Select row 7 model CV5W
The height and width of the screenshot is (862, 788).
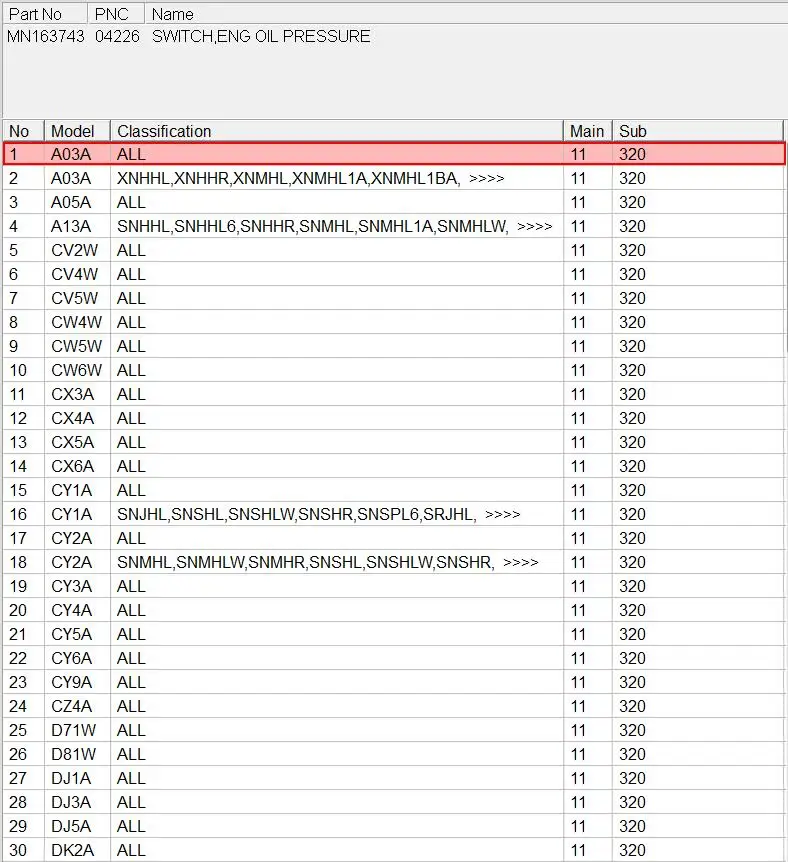click(x=74, y=299)
